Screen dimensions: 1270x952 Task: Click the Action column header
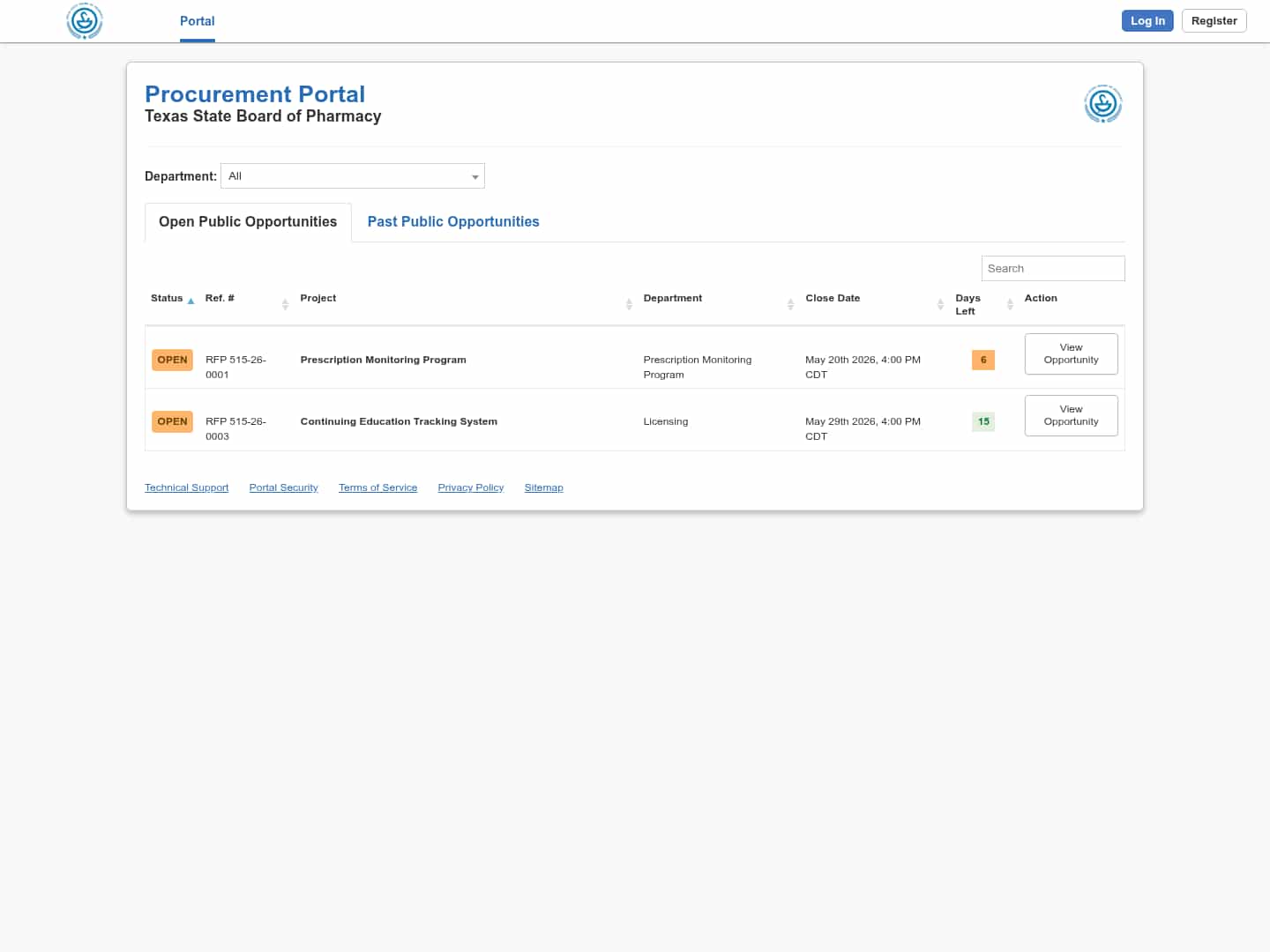1041,298
